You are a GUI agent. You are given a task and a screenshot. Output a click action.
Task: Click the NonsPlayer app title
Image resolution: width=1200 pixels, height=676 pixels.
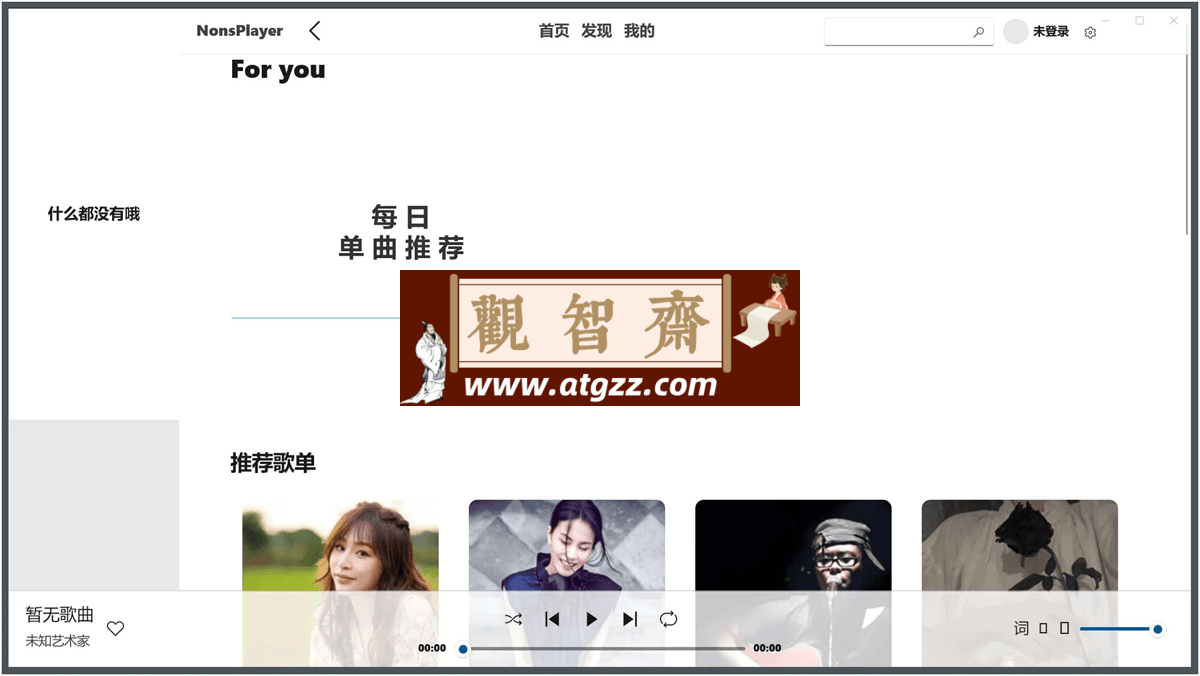pyautogui.click(x=240, y=31)
